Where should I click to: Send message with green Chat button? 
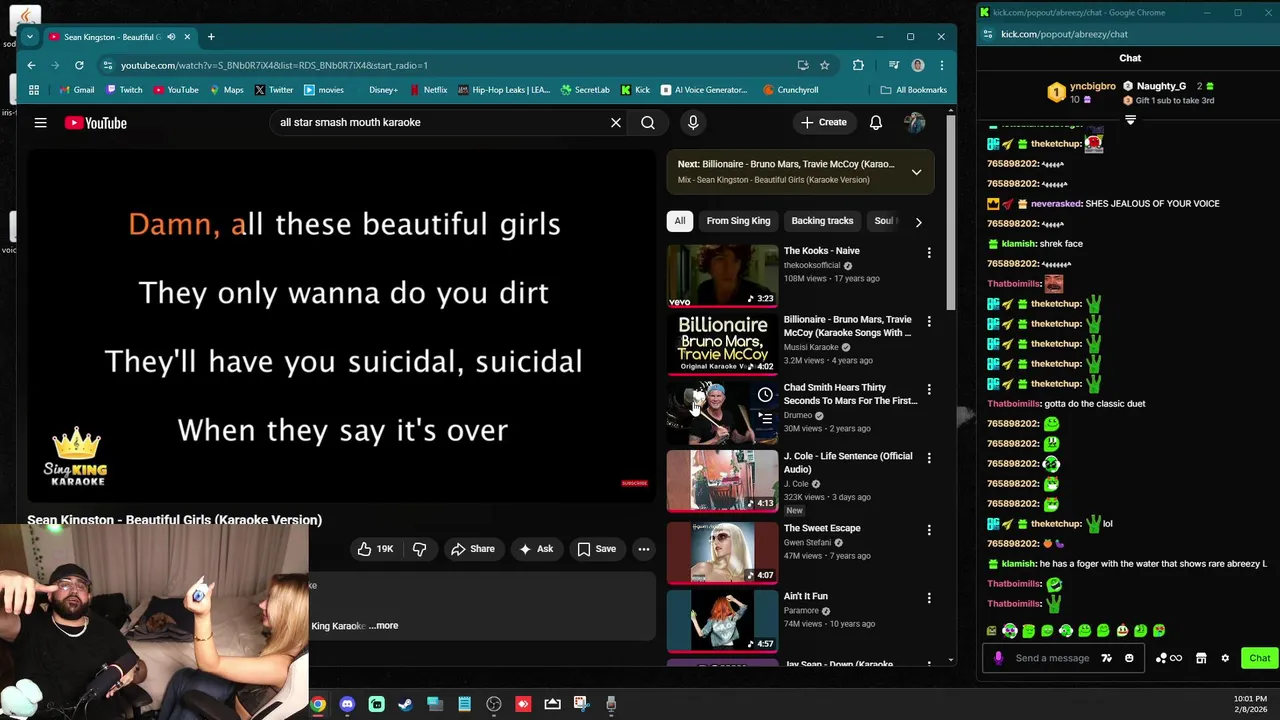(x=1259, y=658)
